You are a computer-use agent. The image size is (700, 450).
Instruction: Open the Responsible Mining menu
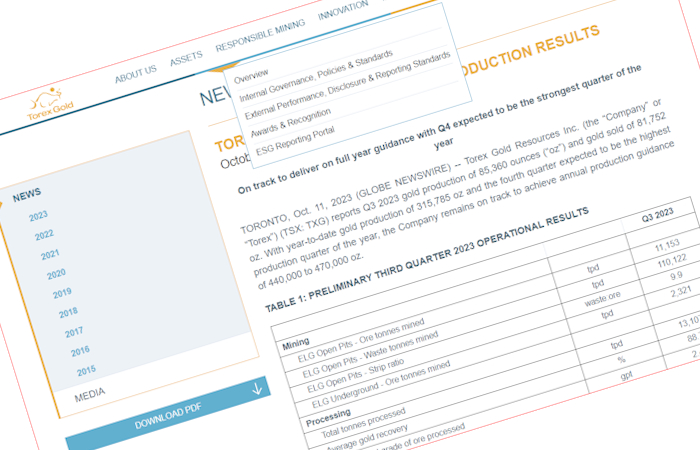[260, 35]
